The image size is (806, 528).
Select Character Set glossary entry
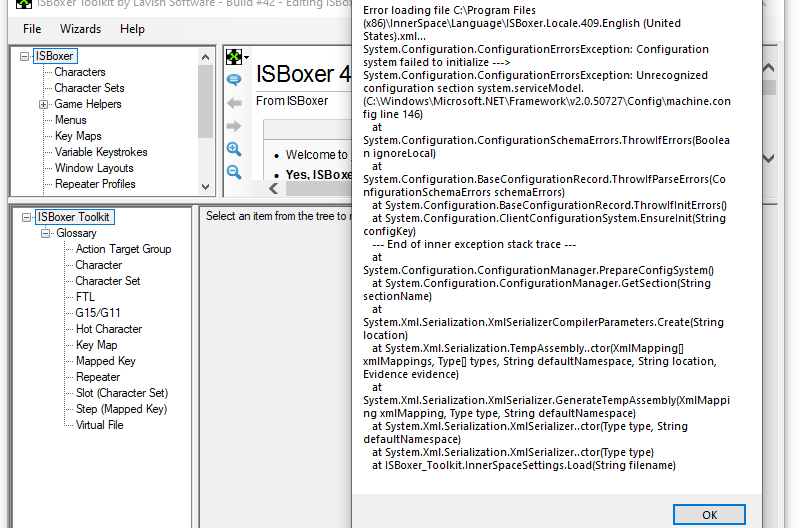108,281
